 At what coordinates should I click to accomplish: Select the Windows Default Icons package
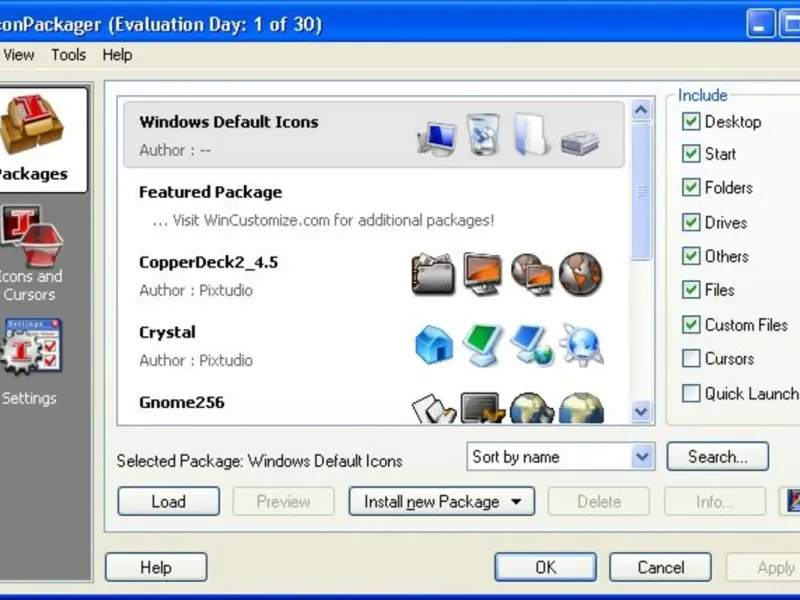(x=373, y=135)
